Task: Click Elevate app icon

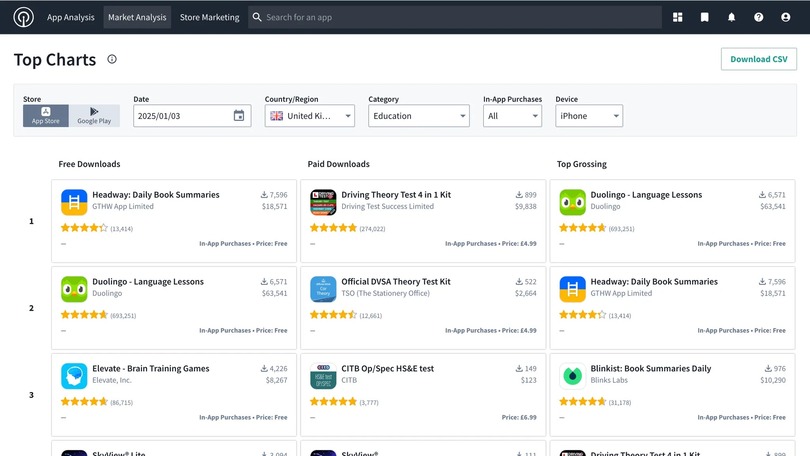Action: 74,375
